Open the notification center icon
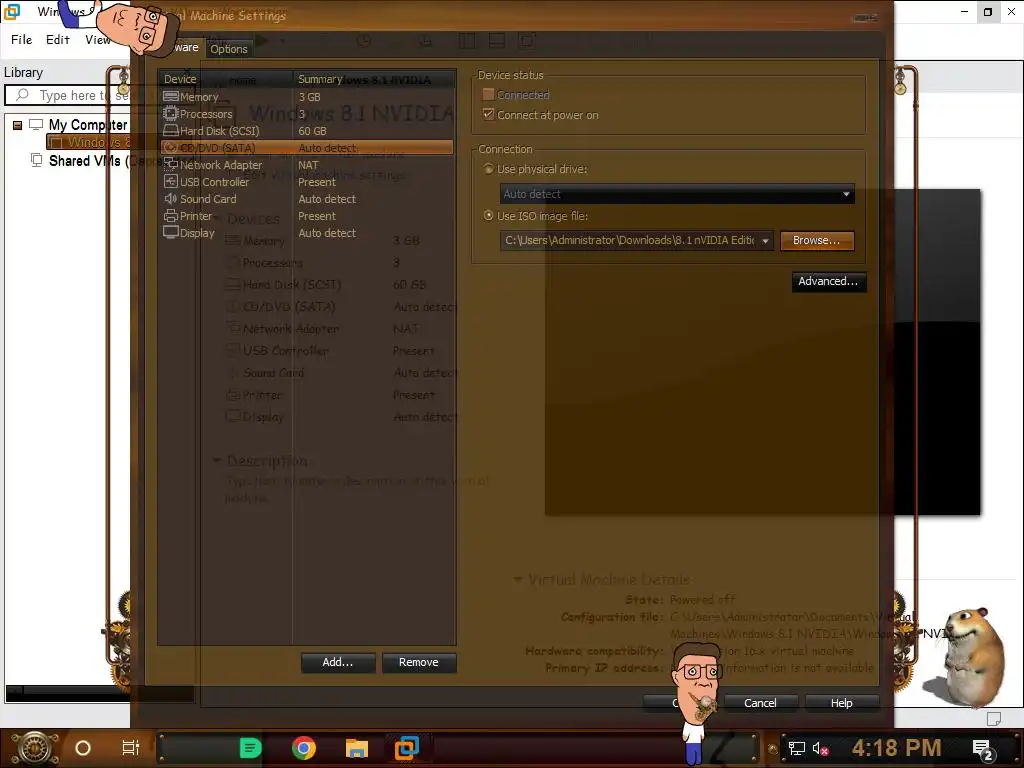 tap(982, 750)
